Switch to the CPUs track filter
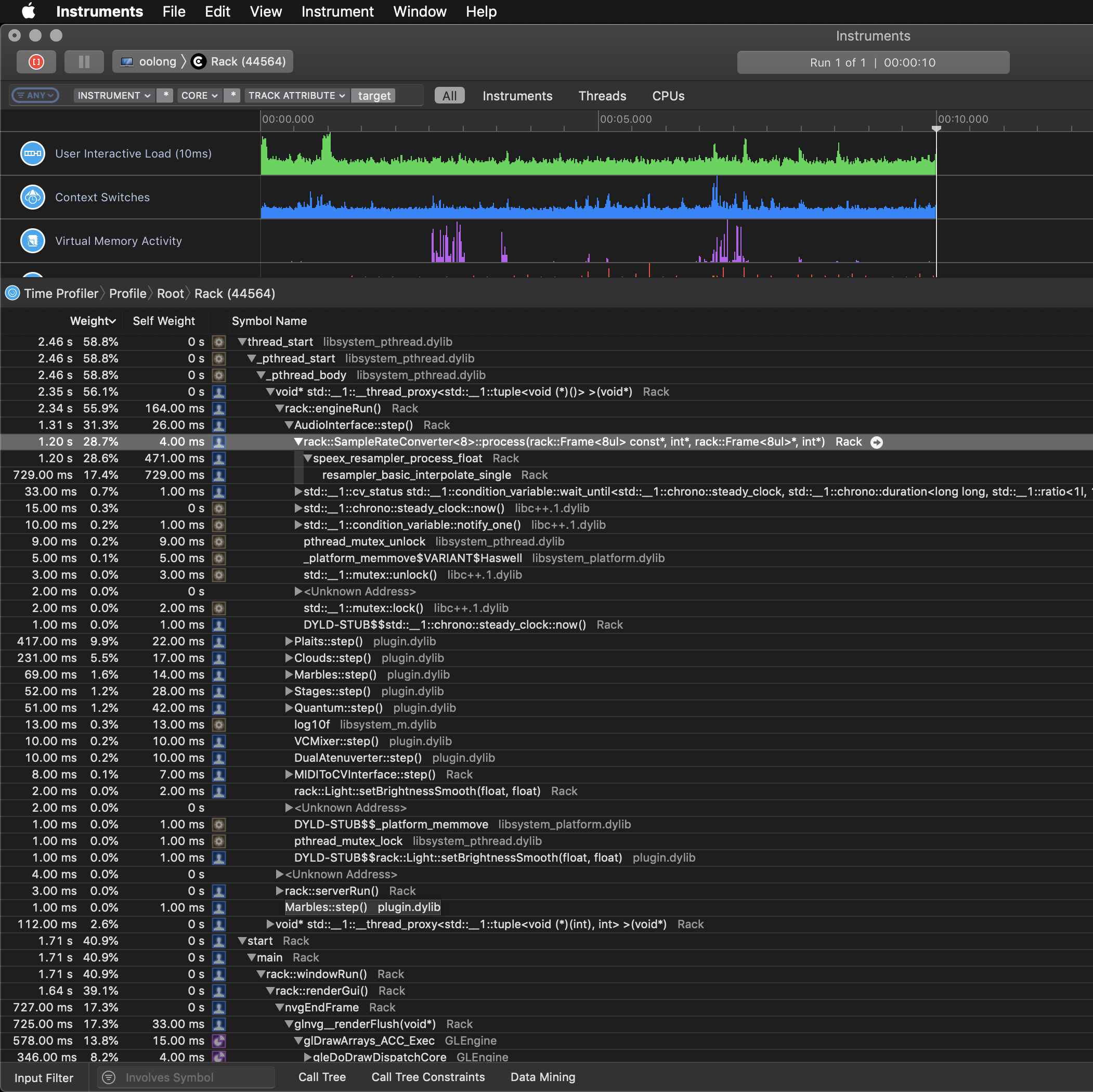Viewport: 1093px width, 1092px height. [x=668, y=96]
